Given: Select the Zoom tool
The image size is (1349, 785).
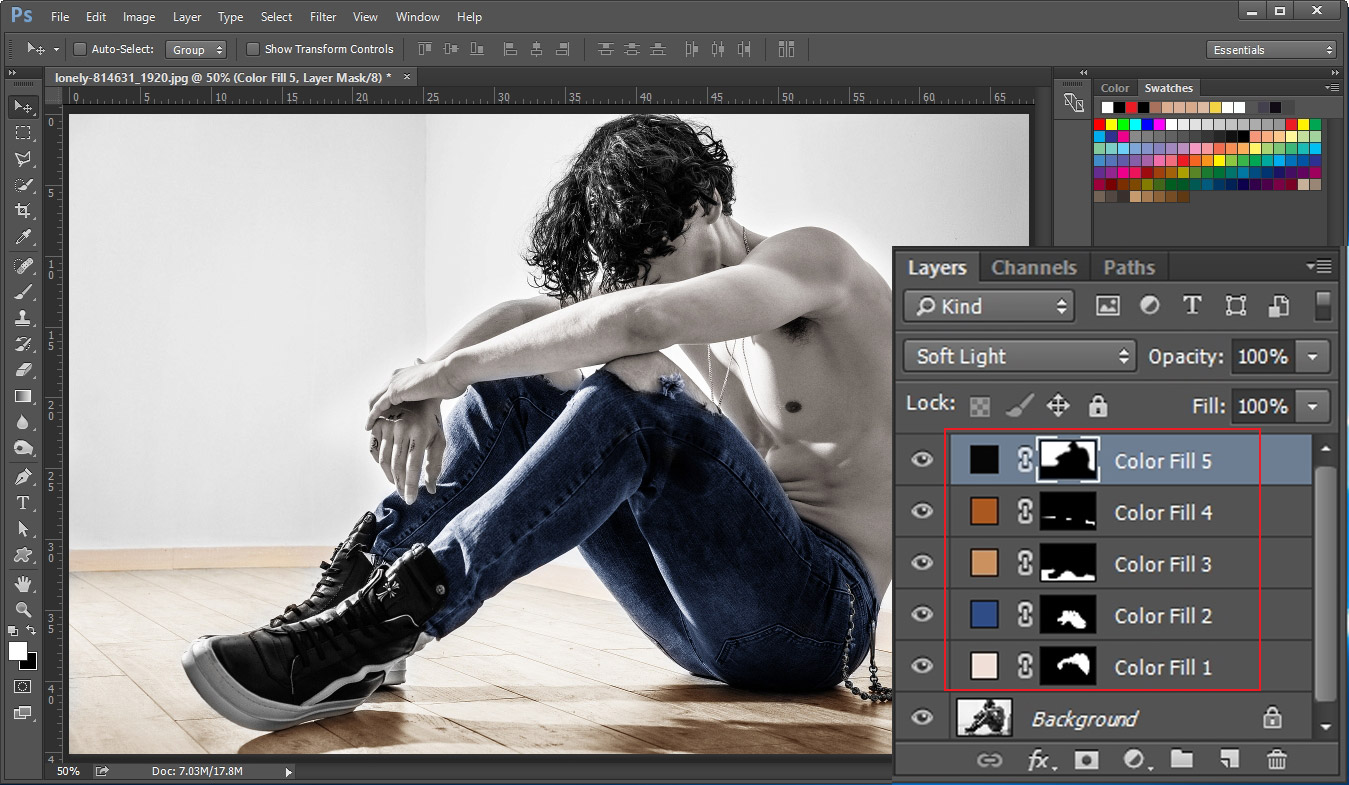Looking at the screenshot, I should pos(23,610).
